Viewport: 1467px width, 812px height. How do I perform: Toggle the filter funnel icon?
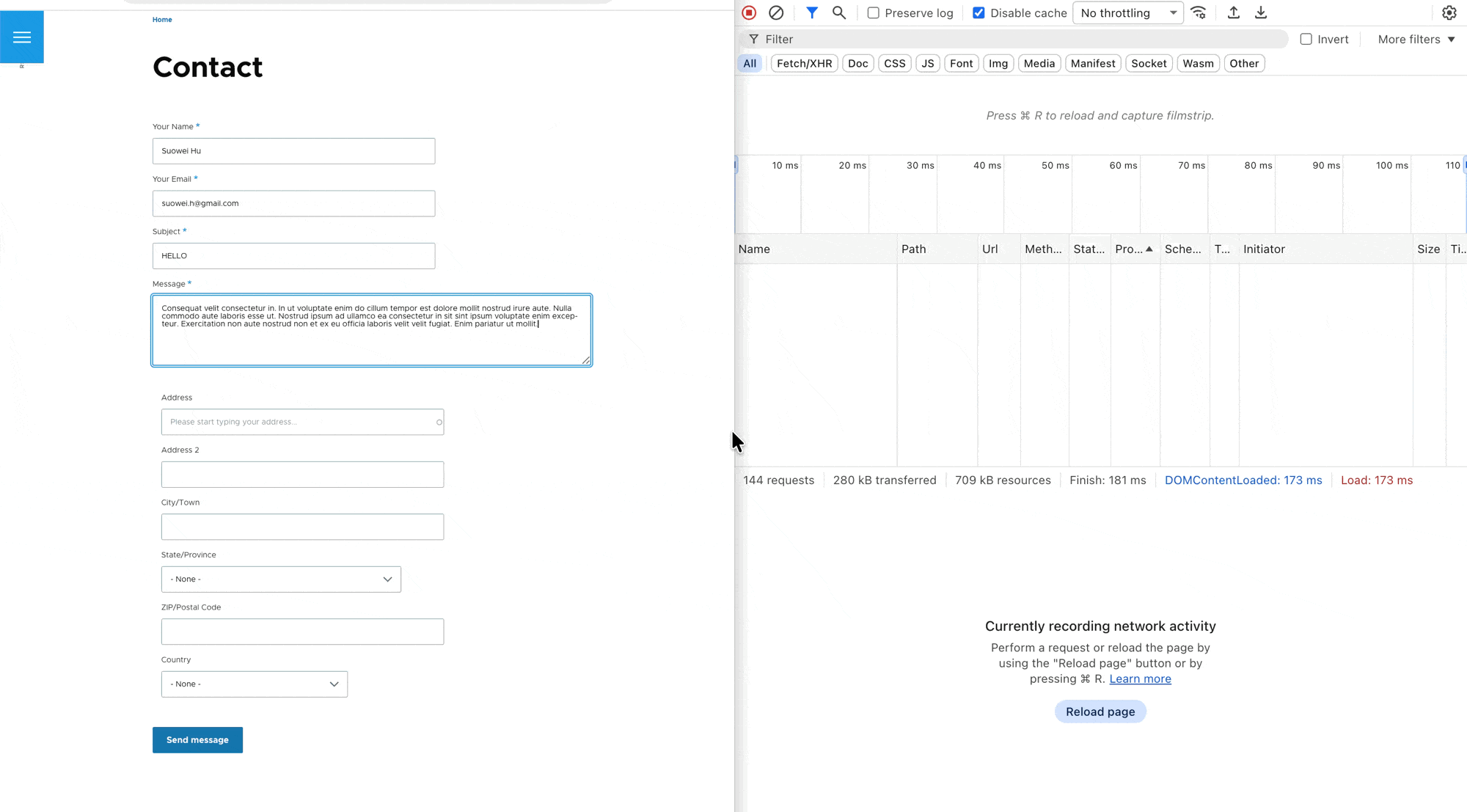812,12
